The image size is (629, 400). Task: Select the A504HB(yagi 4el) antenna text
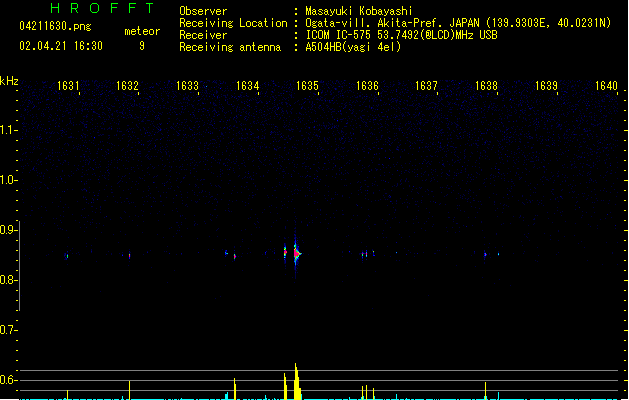click(x=353, y=47)
